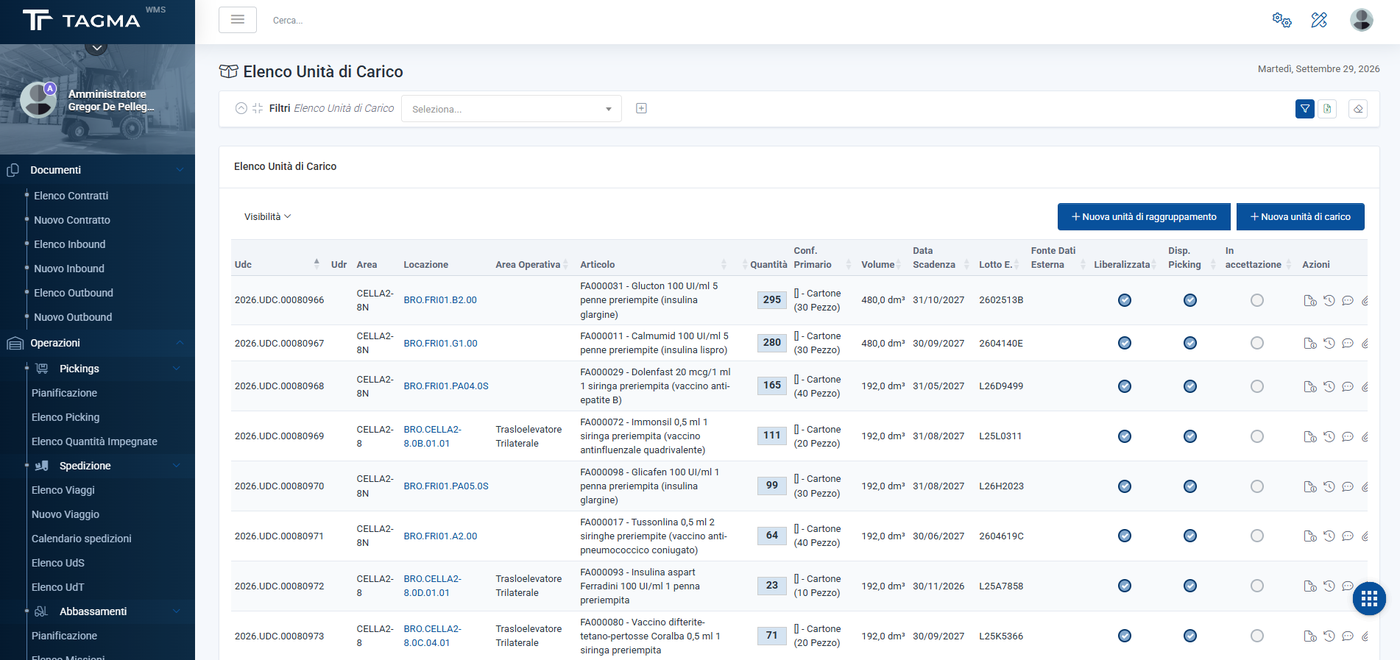Open location link BRO.FRI01.B2.00
The height and width of the screenshot is (660, 1400).
click(x=440, y=300)
